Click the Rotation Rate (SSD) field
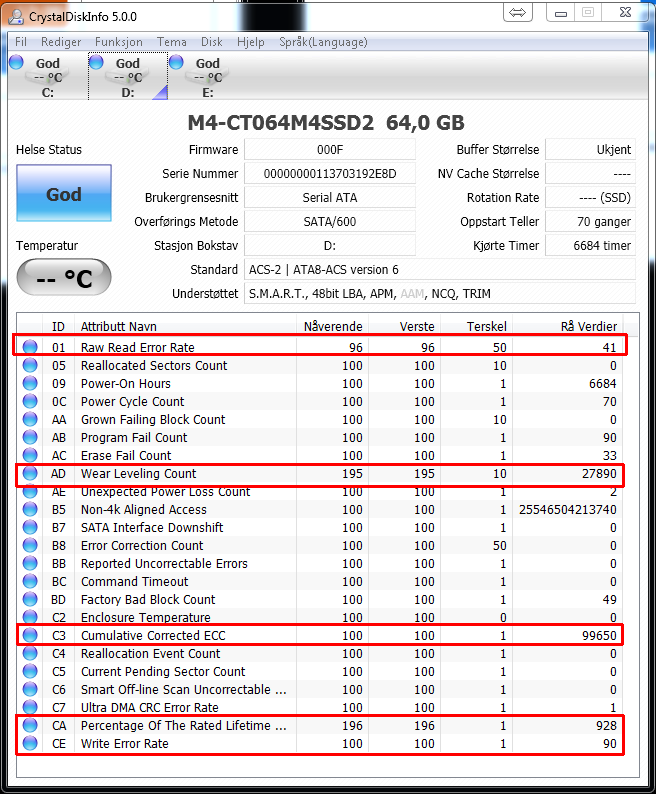The image size is (656, 794). pyautogui.click(x=590, y=197)
